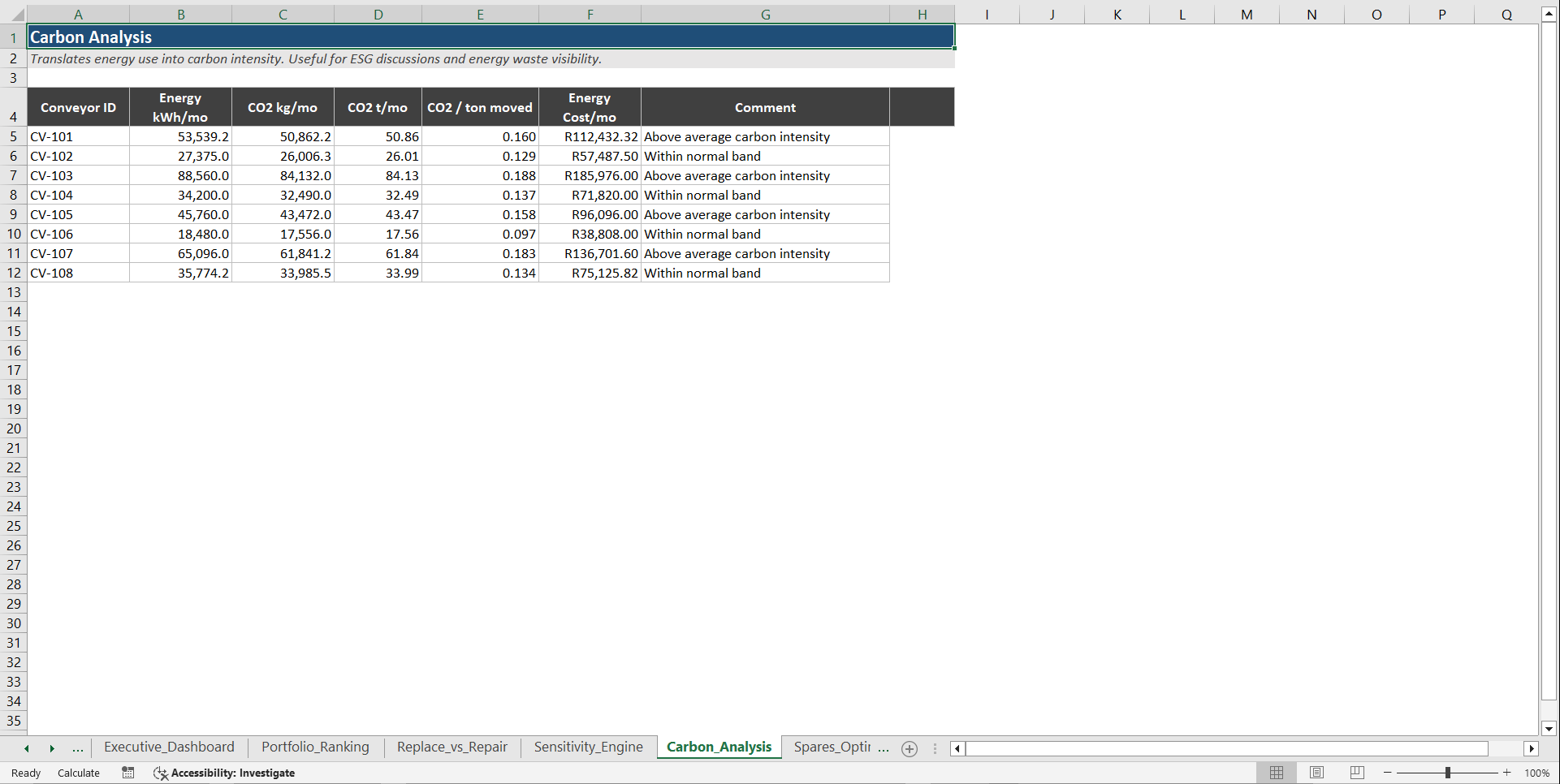This screenshot has height=784, width=1560.
Task: Click the zoom out minus button
Action: pos(1388,773)
